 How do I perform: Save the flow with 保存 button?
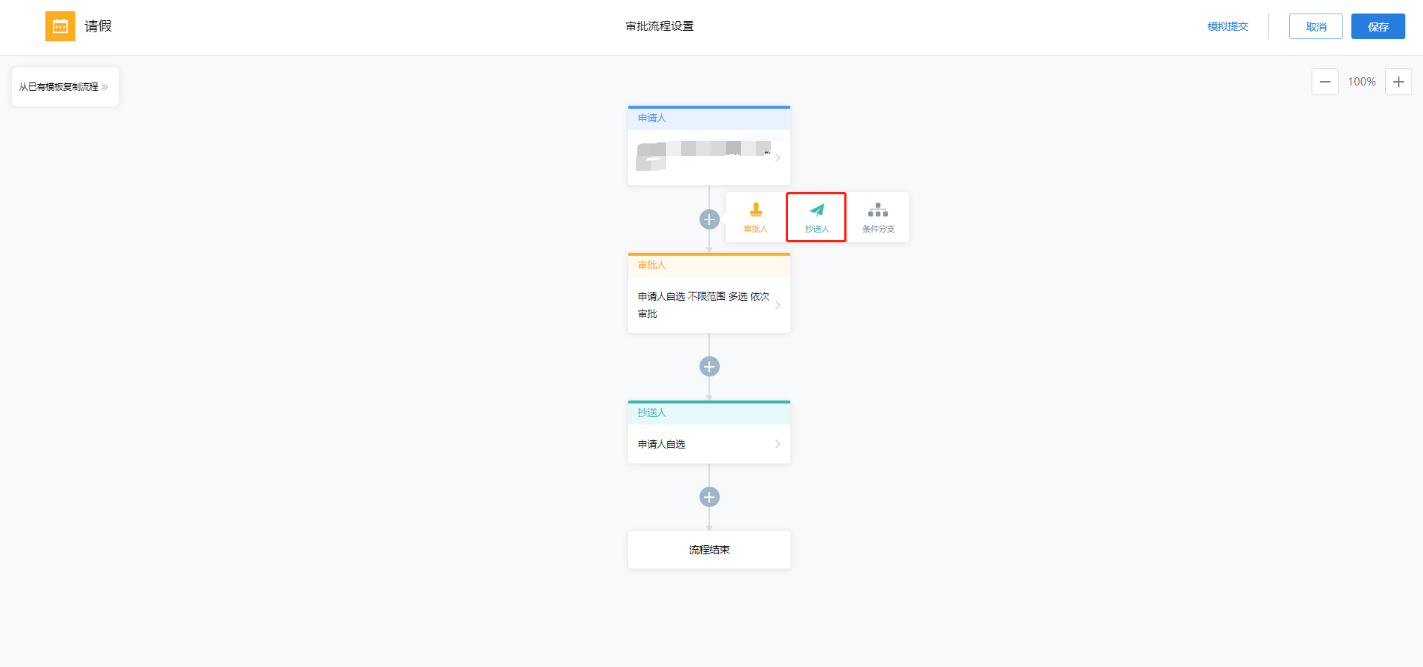click(1378, 27)
